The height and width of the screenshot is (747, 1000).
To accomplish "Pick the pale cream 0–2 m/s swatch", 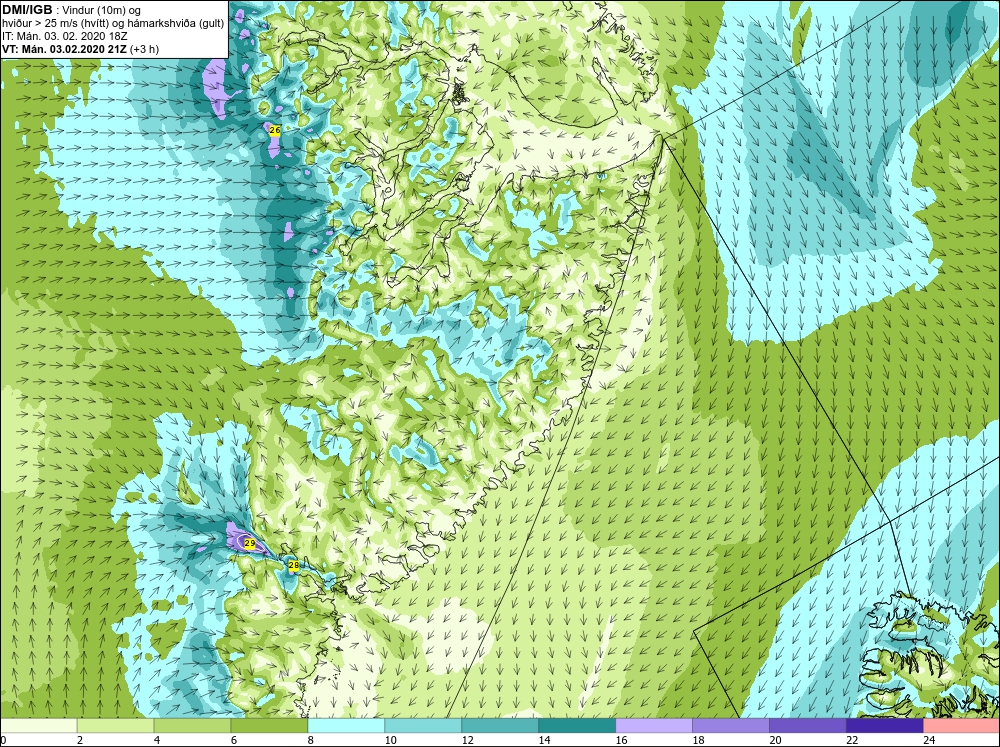I will 38,725.
